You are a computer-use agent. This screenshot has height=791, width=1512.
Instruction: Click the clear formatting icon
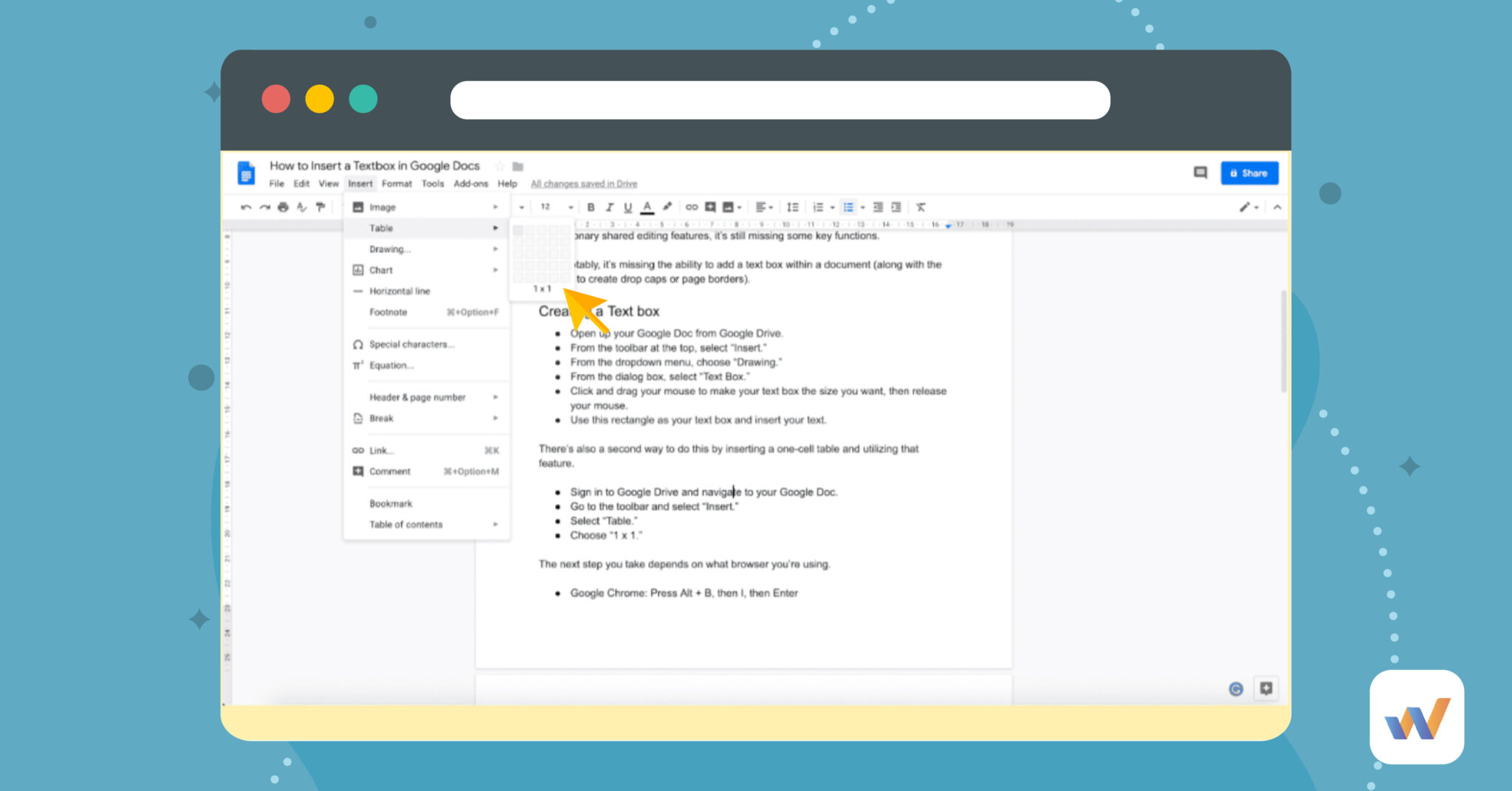(x=921, y=207)
